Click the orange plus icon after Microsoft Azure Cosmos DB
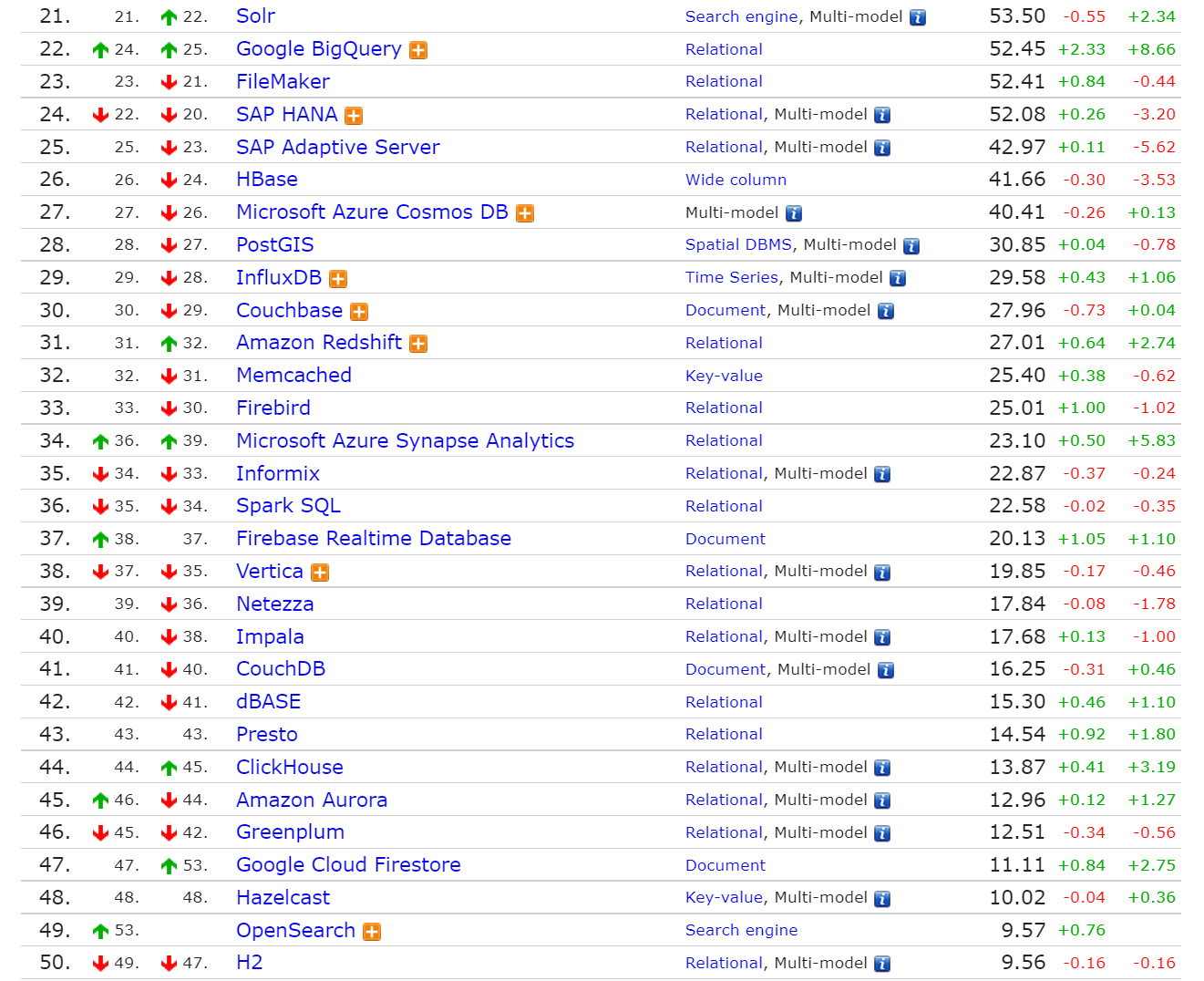1204x981 pixels. 525,213
